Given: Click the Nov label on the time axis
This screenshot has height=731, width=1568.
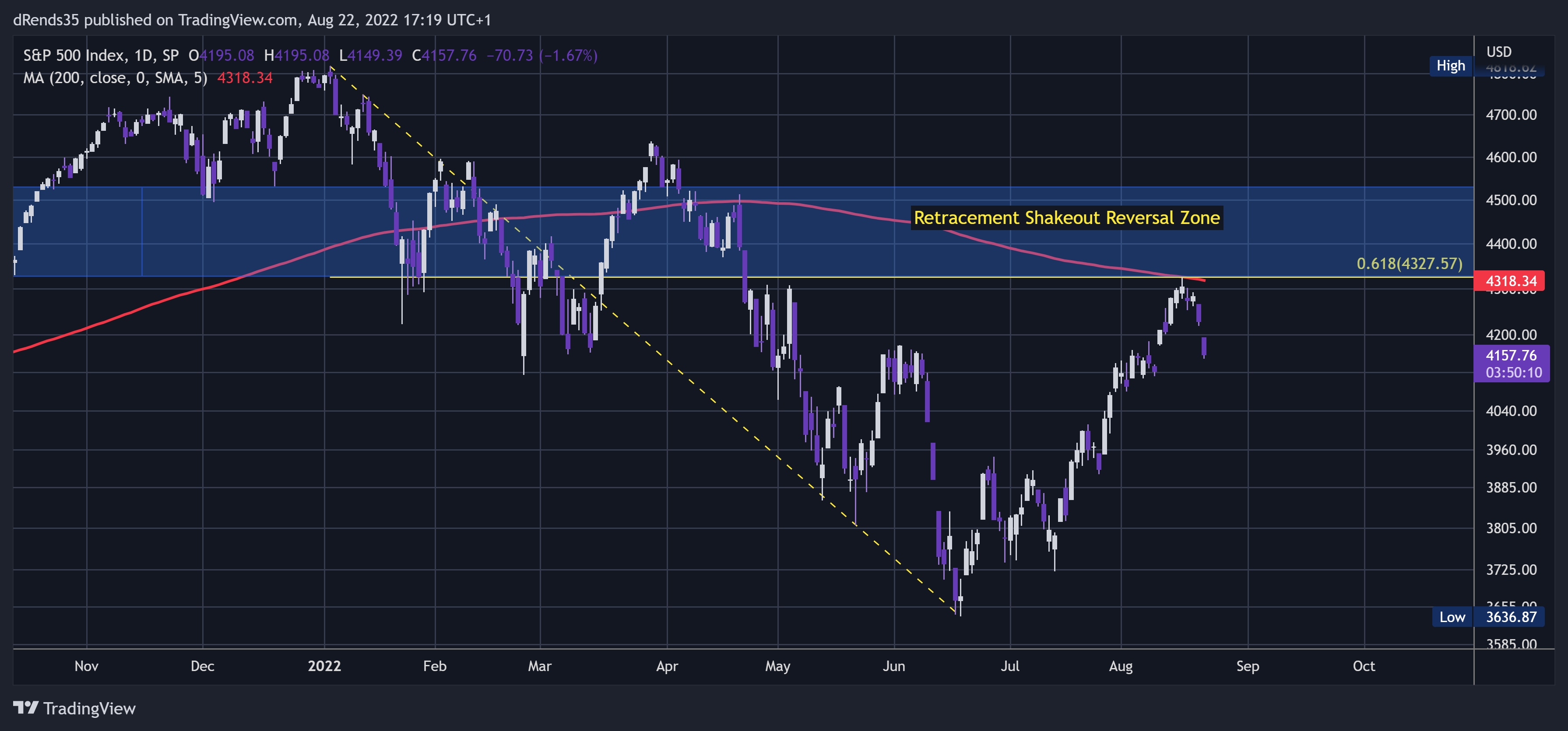Looking at the screenshot, I should pos(86,666).
